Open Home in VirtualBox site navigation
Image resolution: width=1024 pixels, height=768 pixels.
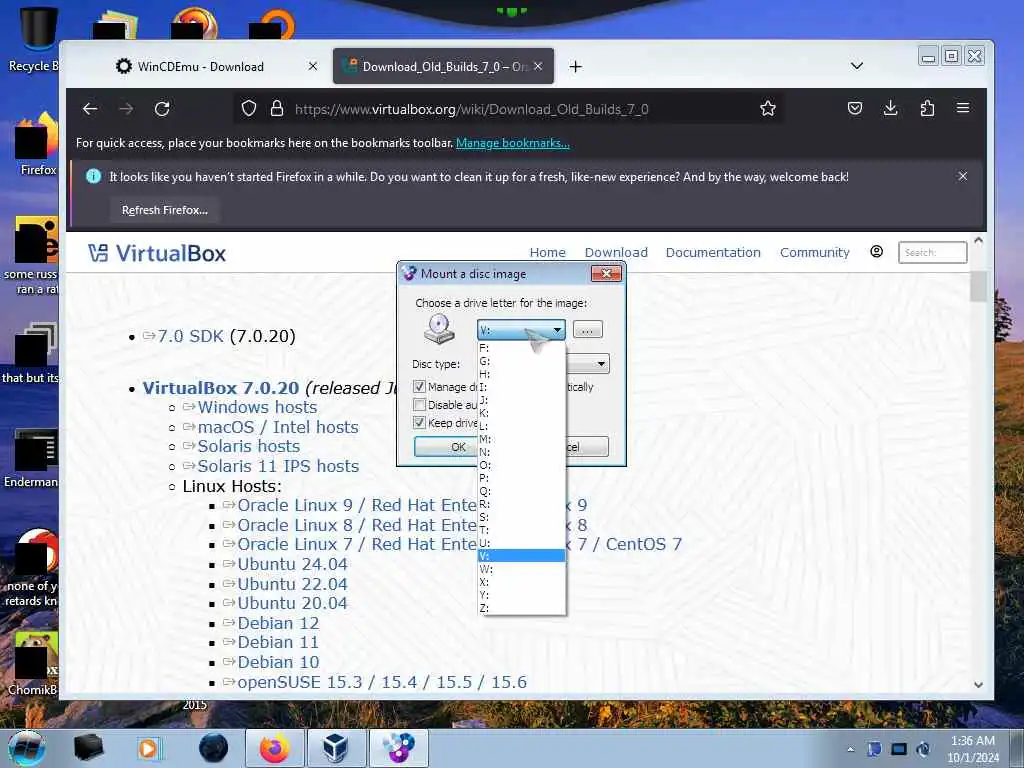(547, 252)
